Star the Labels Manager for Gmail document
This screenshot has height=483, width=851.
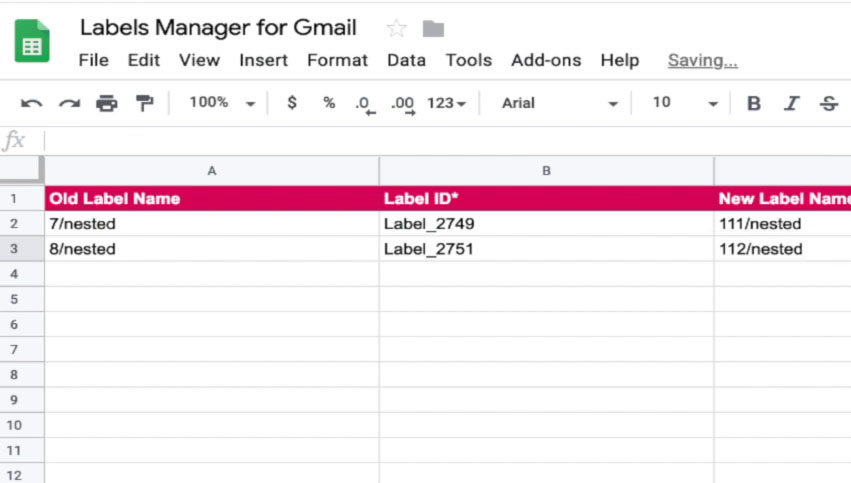397,28
